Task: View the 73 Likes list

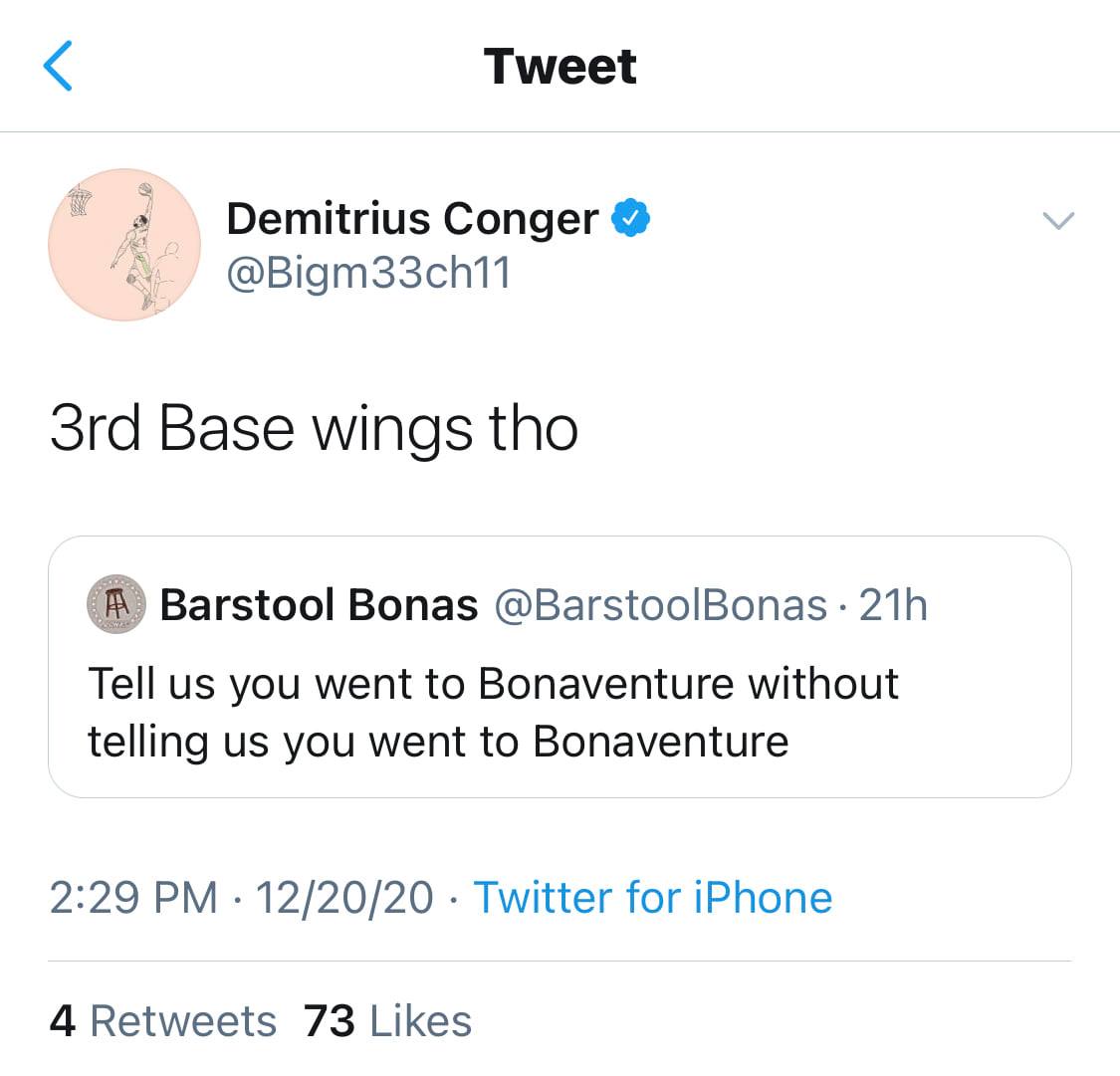Action: click(x=388, y=1021)
